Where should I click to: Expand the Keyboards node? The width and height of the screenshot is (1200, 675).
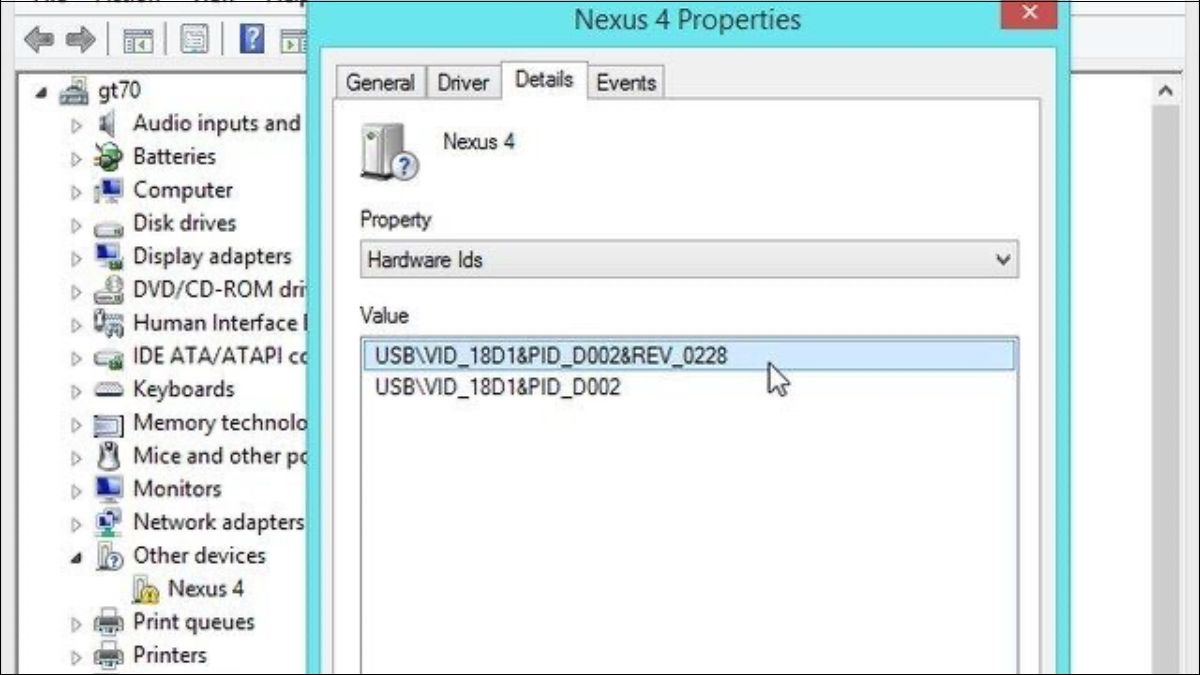tap(77, 391)
